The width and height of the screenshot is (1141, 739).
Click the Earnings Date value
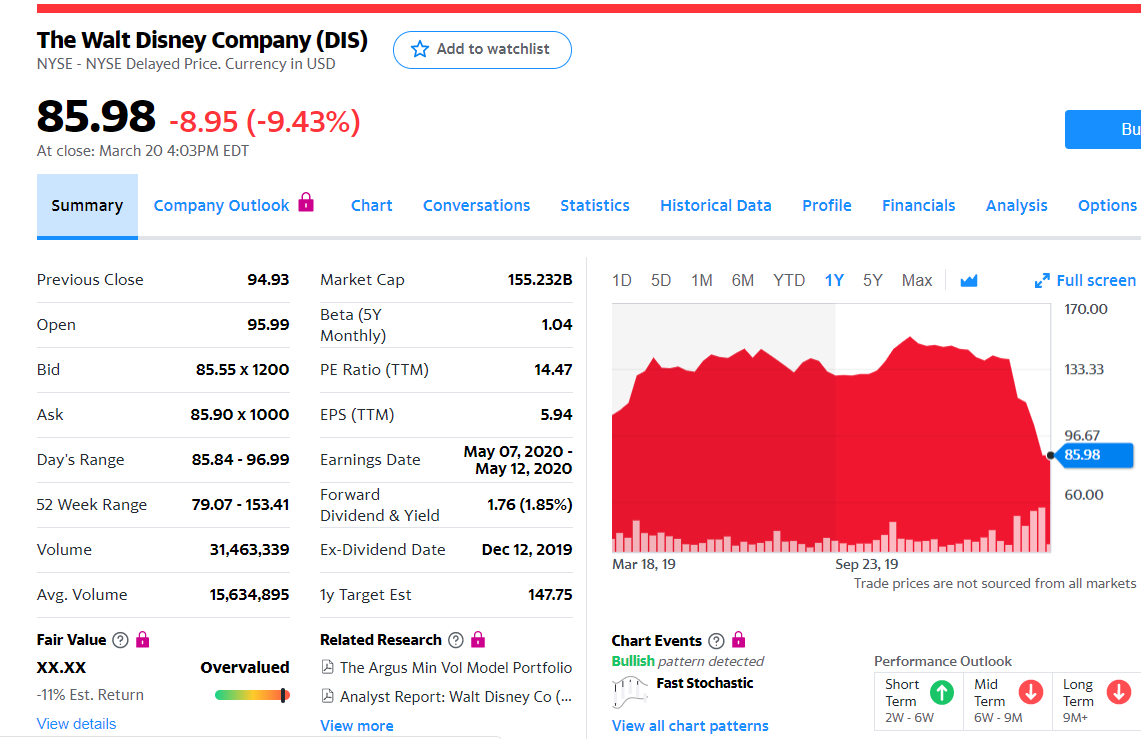518,460
